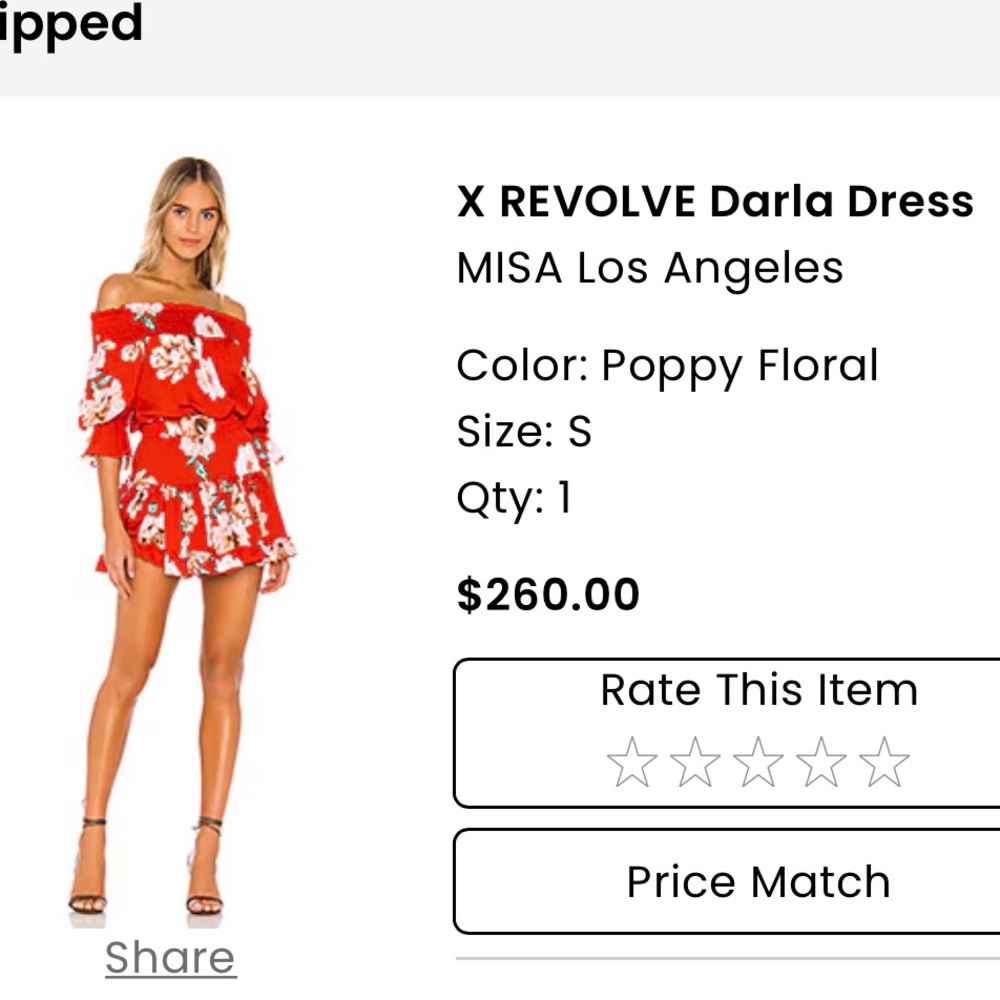Give the dress a two-star rating

[x=695, y=763]
